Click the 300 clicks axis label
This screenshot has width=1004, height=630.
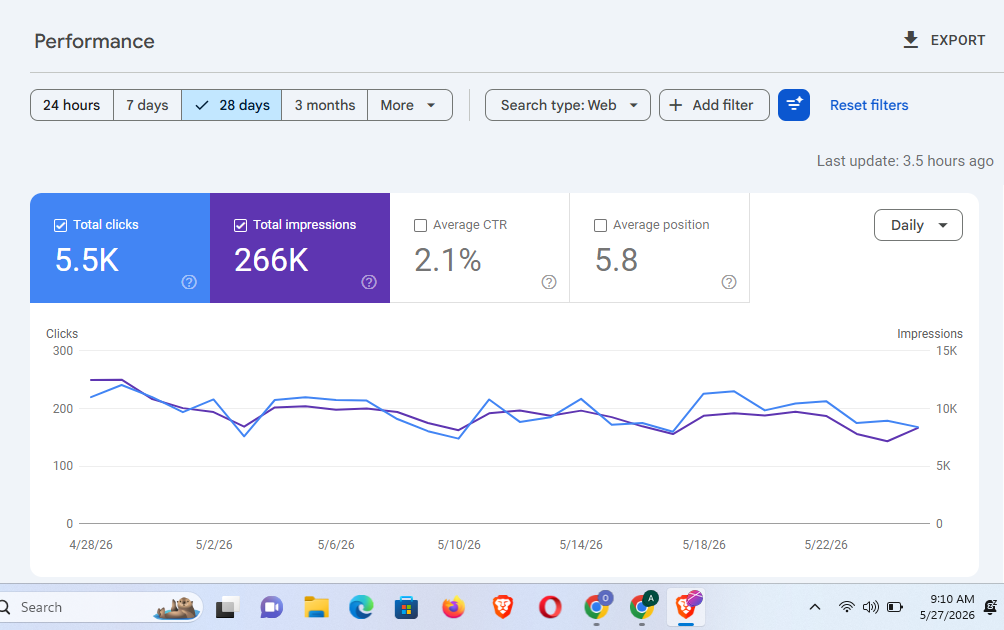pyautogui.click(x=63, y=351)
